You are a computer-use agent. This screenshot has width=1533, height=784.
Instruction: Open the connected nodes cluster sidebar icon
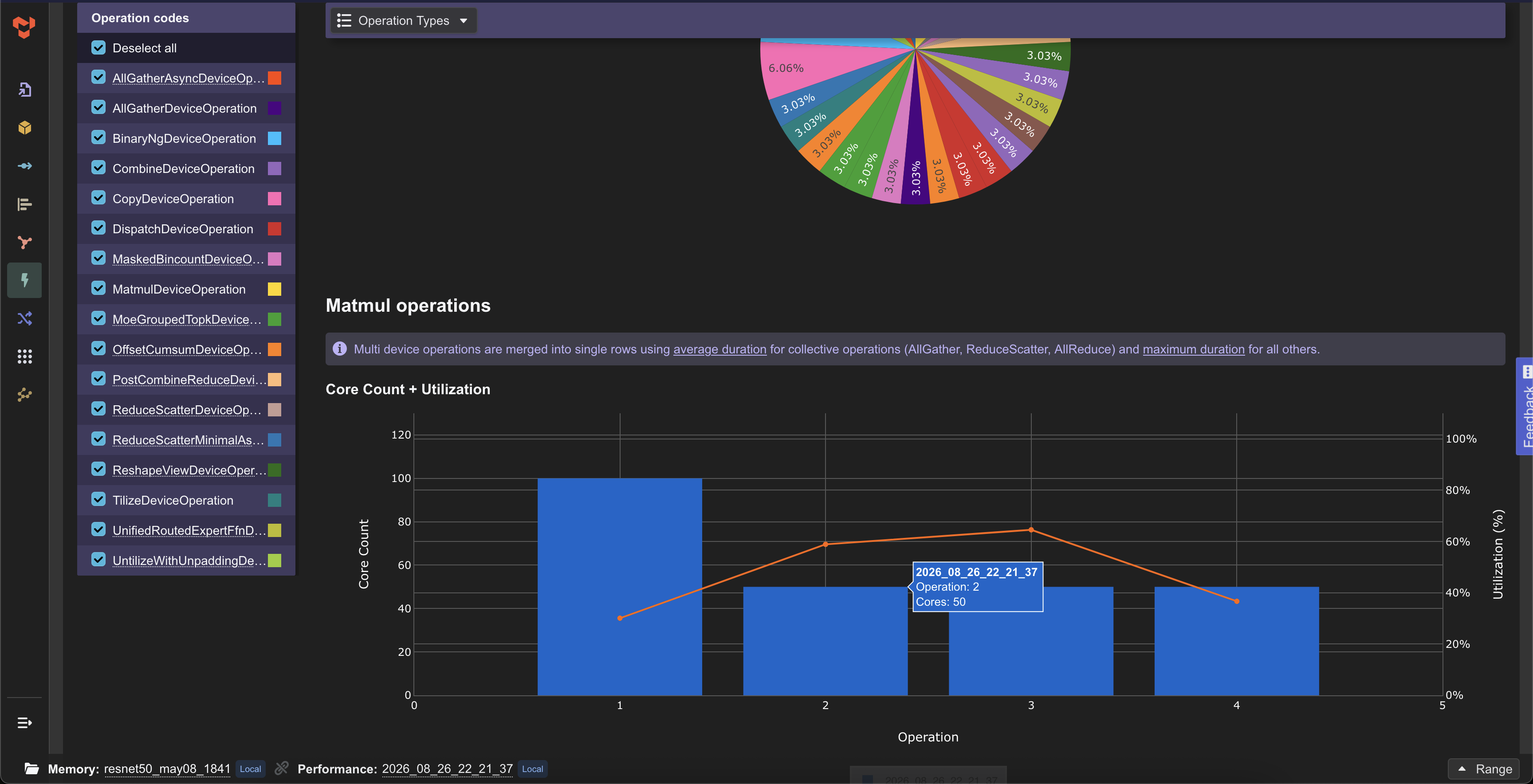[x=24, y=394]
